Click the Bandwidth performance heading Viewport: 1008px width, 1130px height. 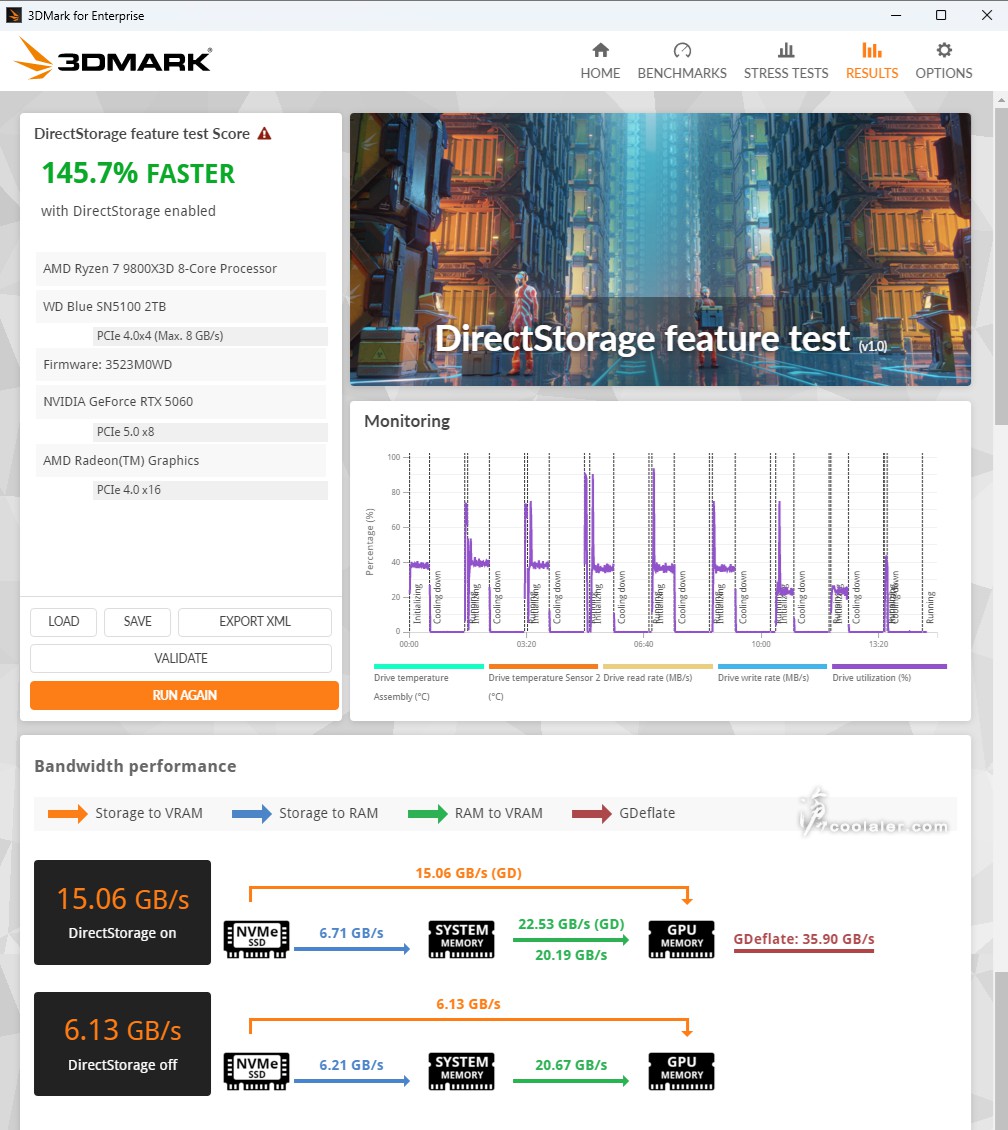click(x=135, y=766)
